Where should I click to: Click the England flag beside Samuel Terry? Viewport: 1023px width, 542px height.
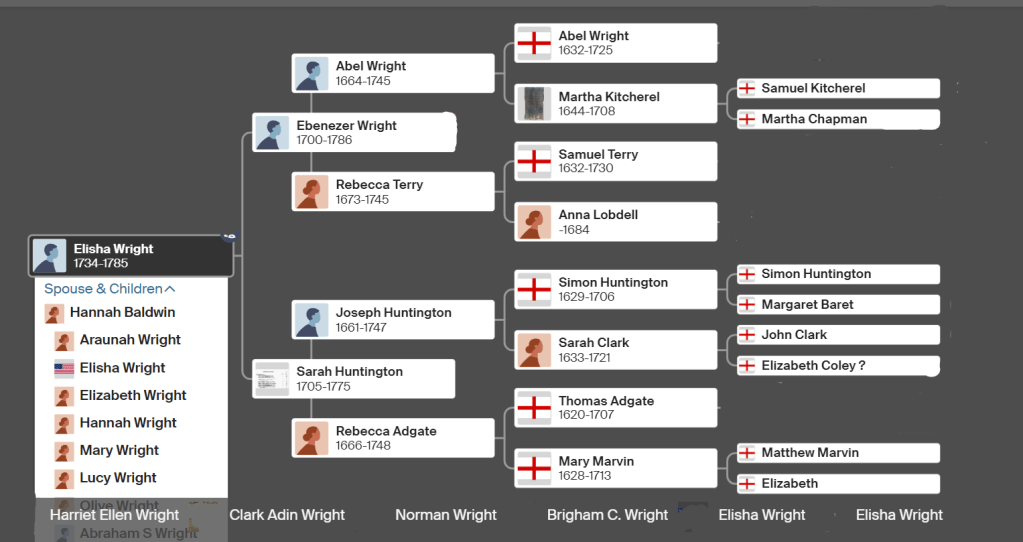pyautogui.click(x=535, y=161)
